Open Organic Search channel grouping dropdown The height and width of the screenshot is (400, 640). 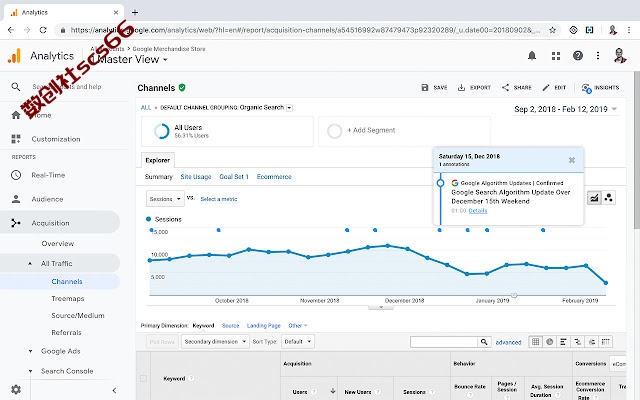289,108
